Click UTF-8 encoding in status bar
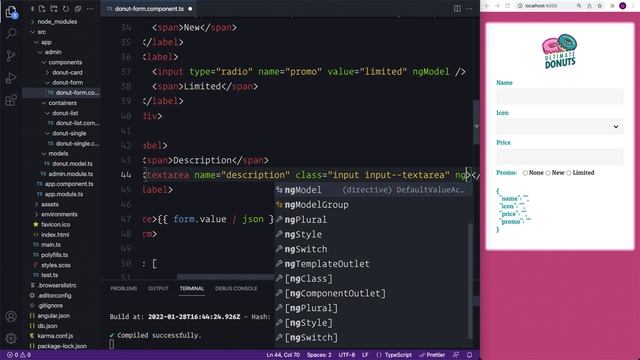 (347, 355)
